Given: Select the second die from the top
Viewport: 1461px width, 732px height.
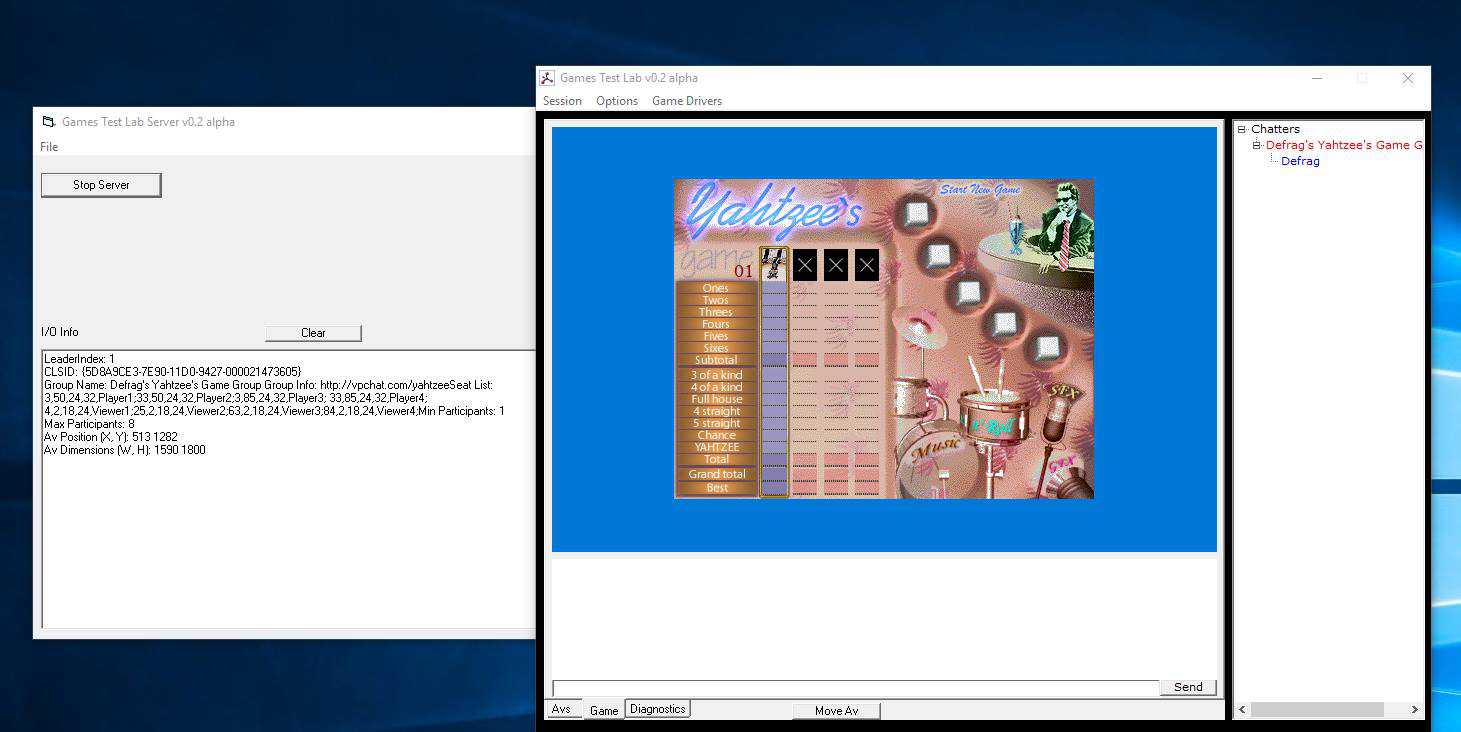Looking at the screenshot, I should pyautogui.click(x=937, y=256).
